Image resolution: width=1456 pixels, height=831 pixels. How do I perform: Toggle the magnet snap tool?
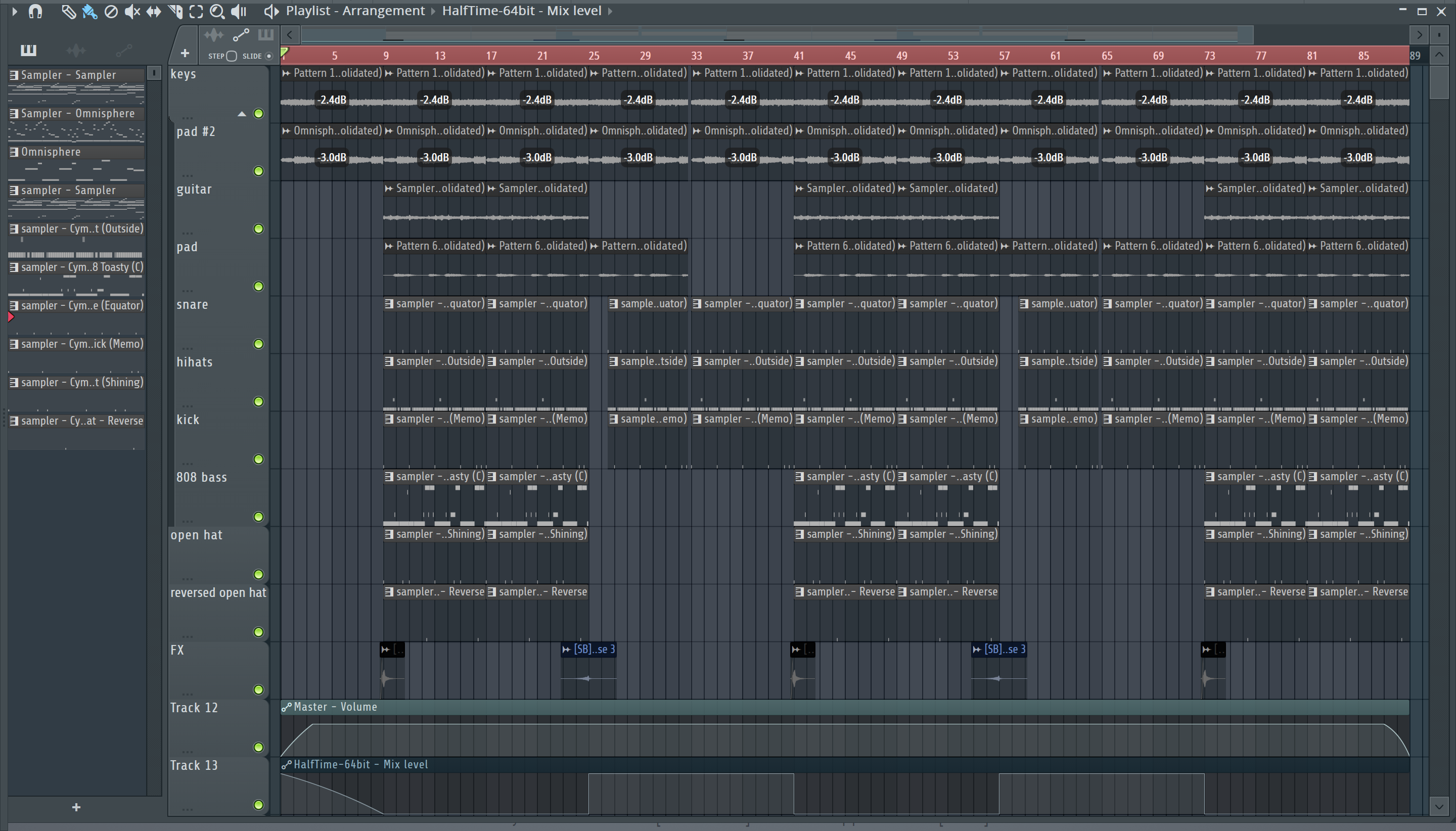click(35, 11)
